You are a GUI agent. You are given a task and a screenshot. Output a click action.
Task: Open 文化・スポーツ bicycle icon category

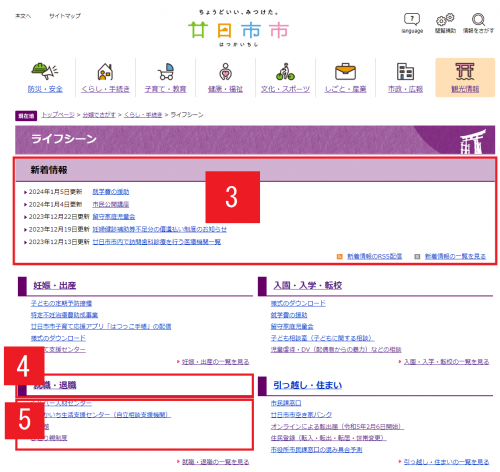(x=285, y=77)
